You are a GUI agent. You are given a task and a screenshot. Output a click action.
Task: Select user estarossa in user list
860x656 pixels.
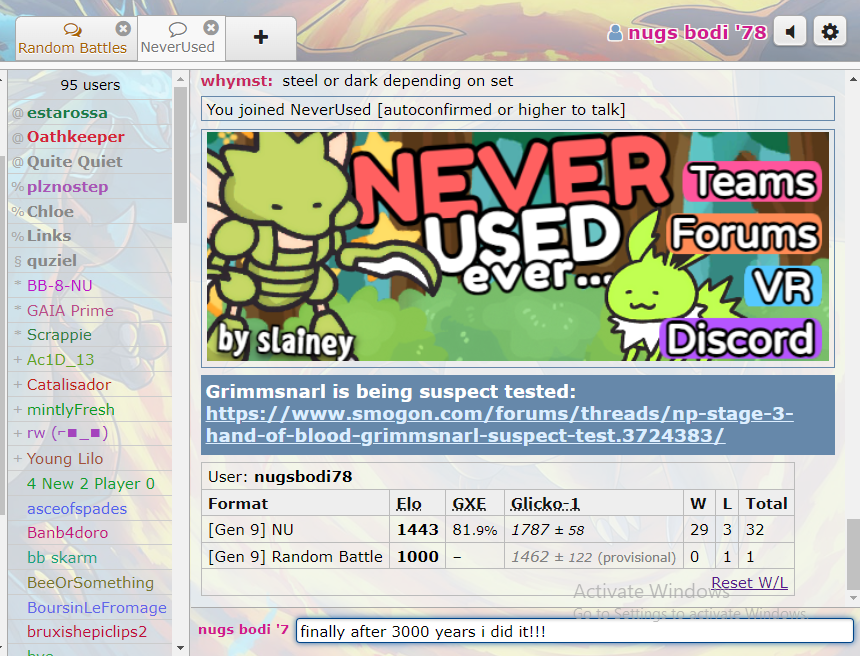[x=90, y=112]
